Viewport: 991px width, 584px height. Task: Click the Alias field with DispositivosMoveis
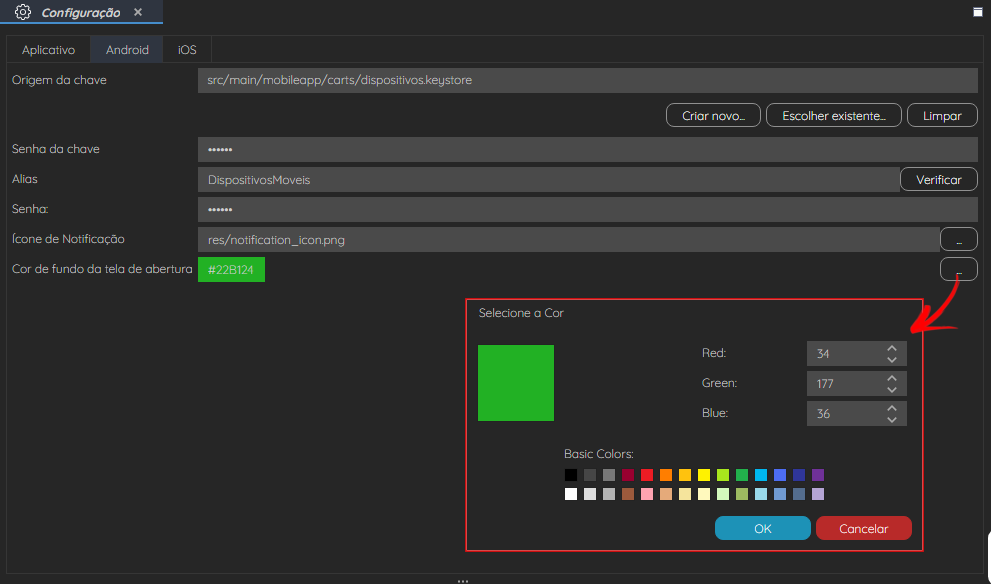(549, 179)
